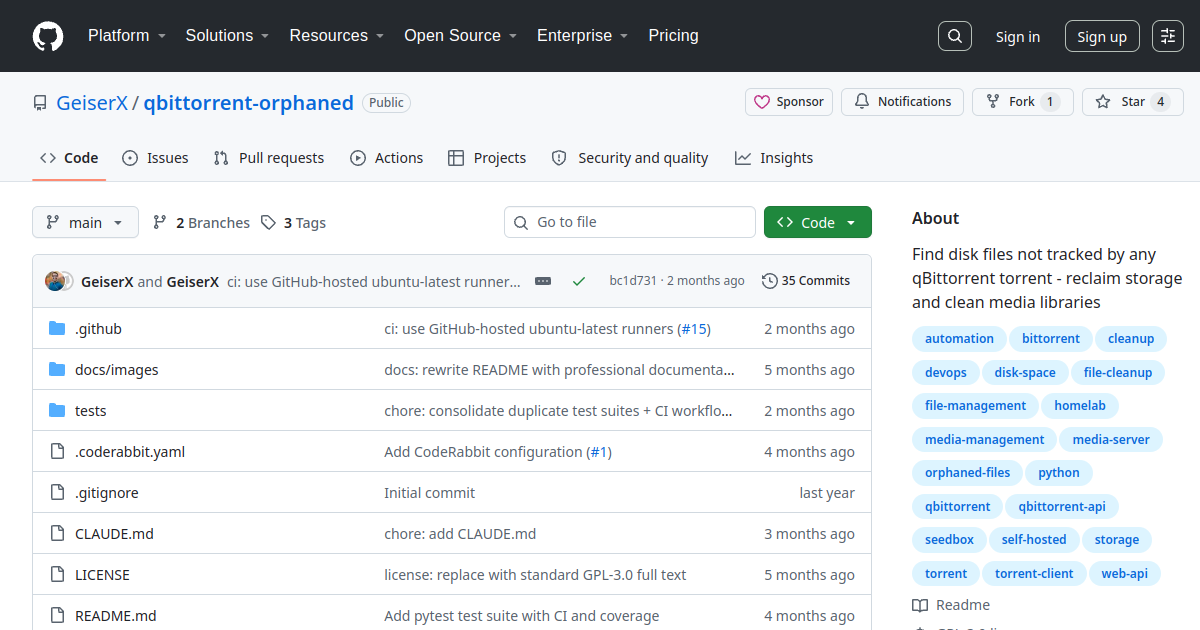Click the green check status icon
The width and height of the screenshot is (1200, 630).
(x=579, y=281)
